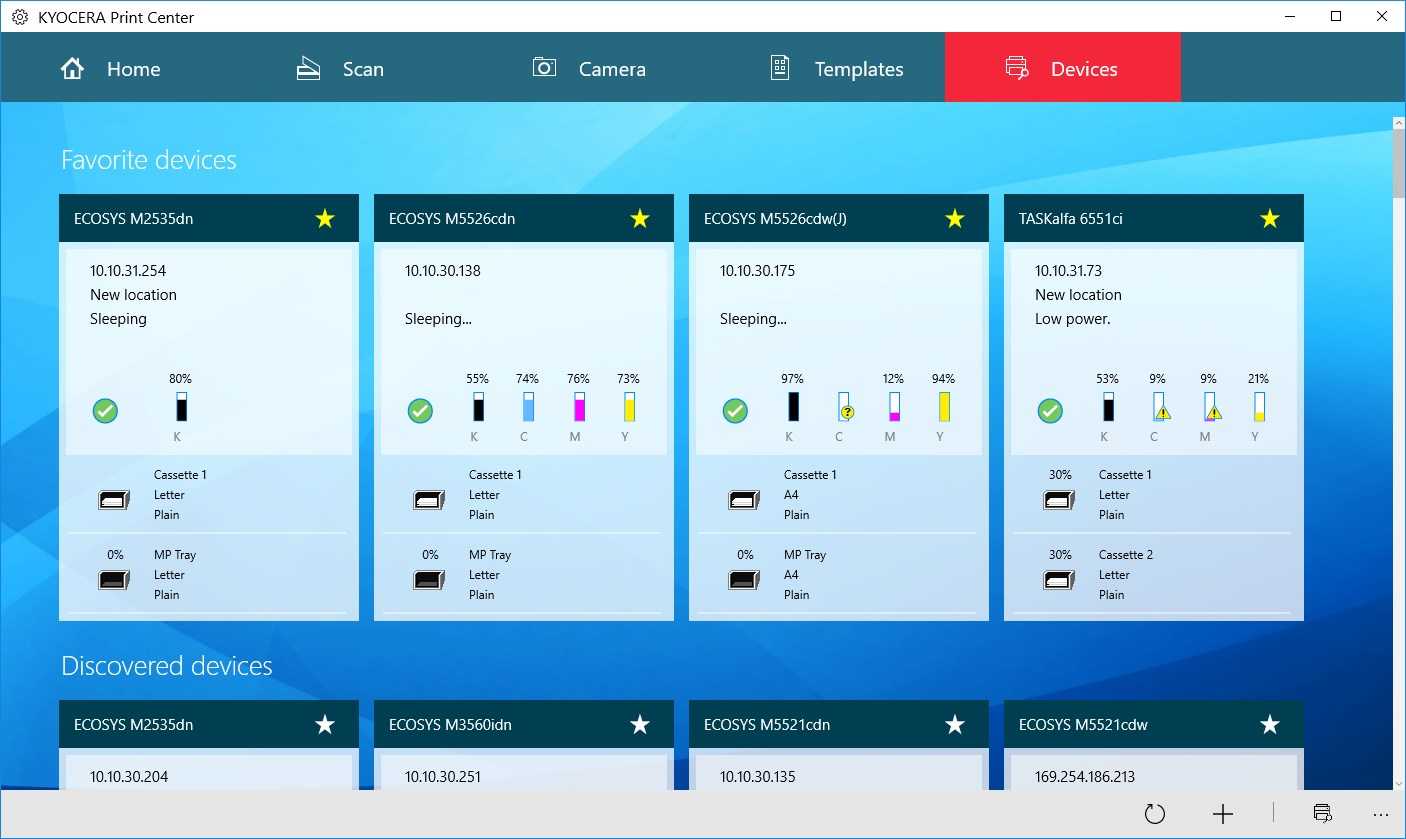Click Cassette 1 tray icon on 10.10.31.254 card

(x=114, y=499)
